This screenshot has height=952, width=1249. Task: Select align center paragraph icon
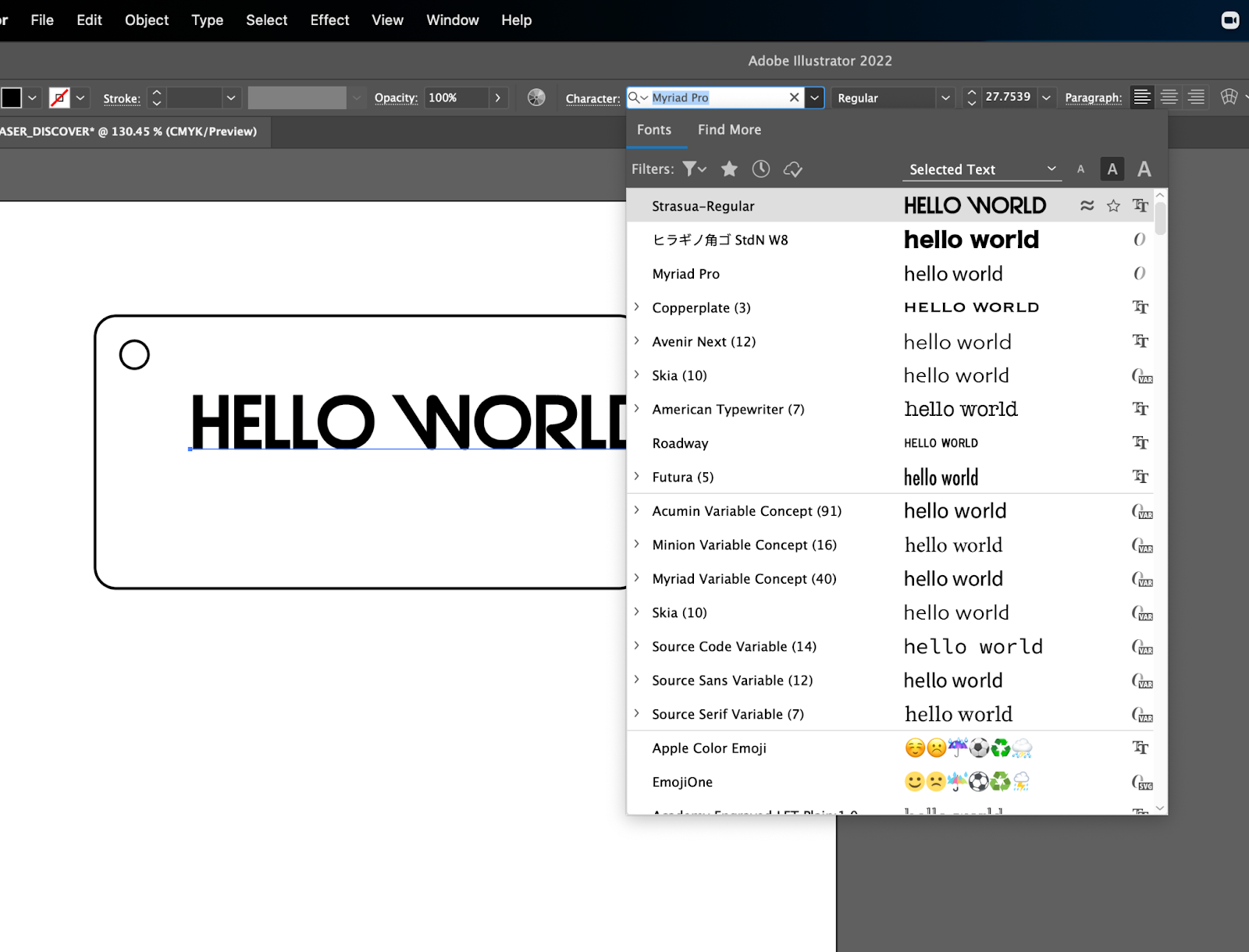click(1169, 97)
